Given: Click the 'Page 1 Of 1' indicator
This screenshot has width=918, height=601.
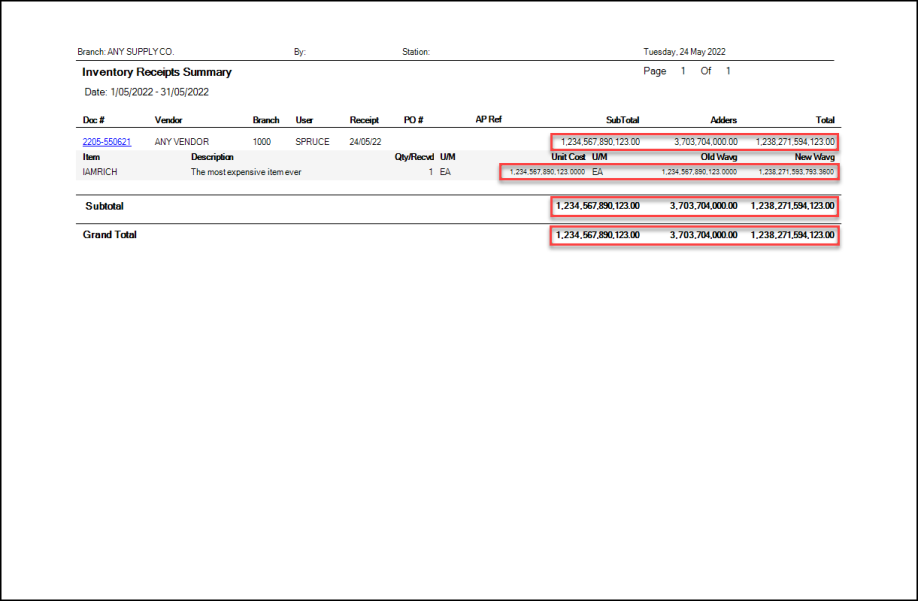Looking at the screenshot, I should [687, 71].
